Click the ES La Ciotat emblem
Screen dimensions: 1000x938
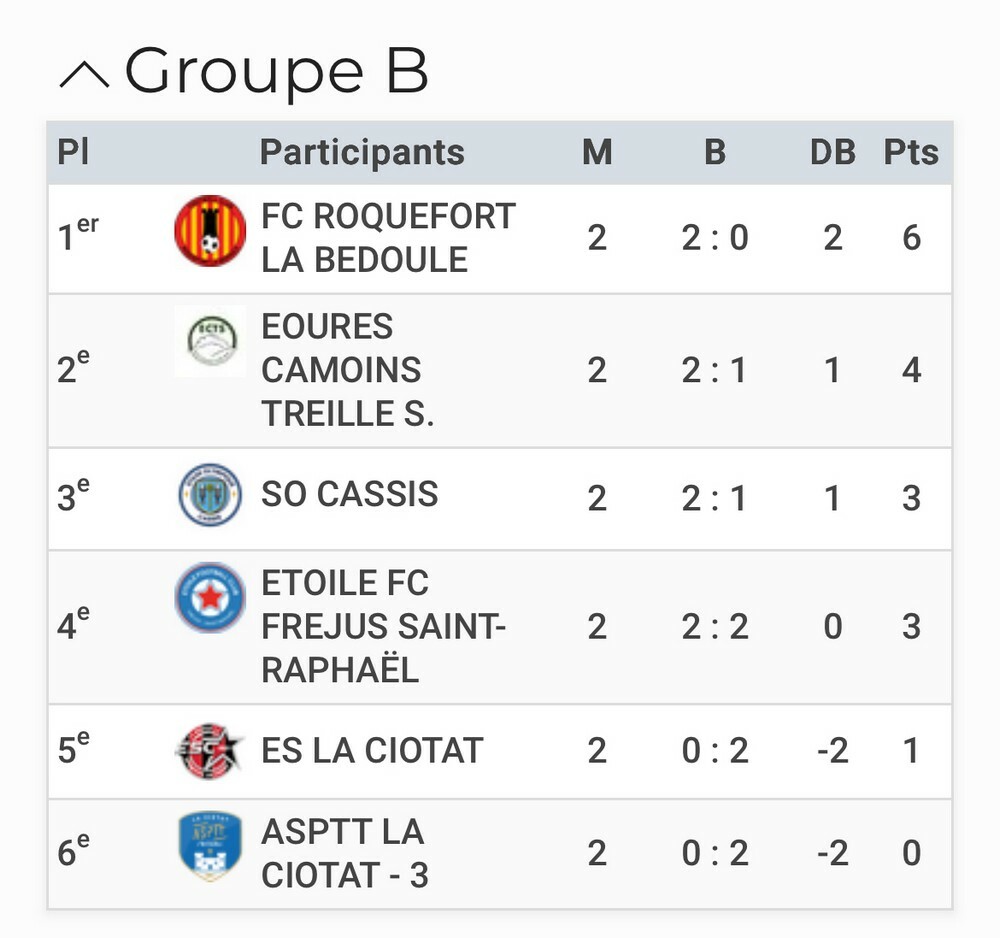pos(209,751)
